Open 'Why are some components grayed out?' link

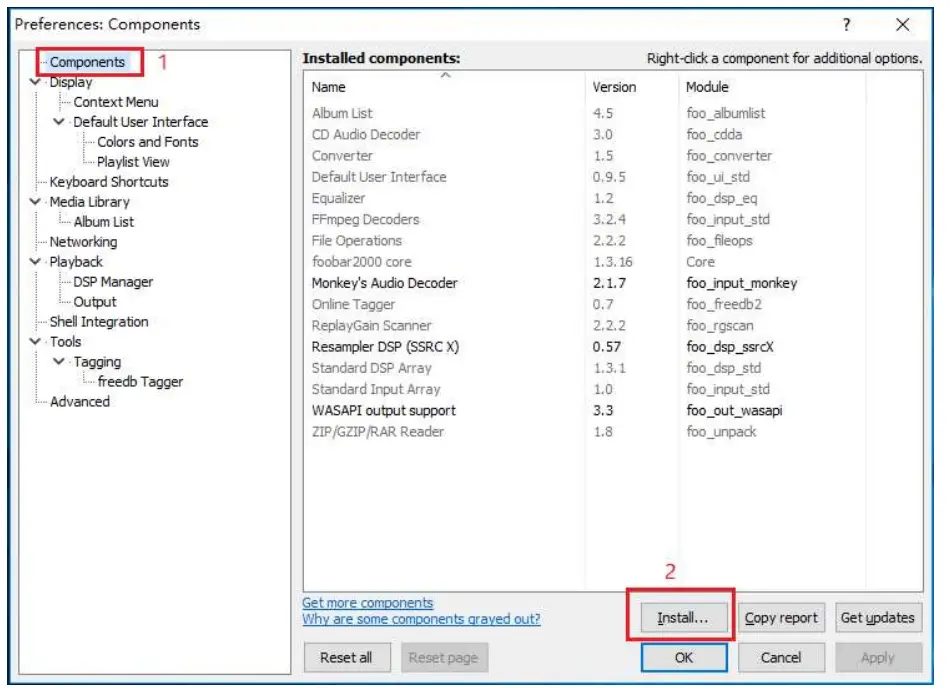click(421, 619)
